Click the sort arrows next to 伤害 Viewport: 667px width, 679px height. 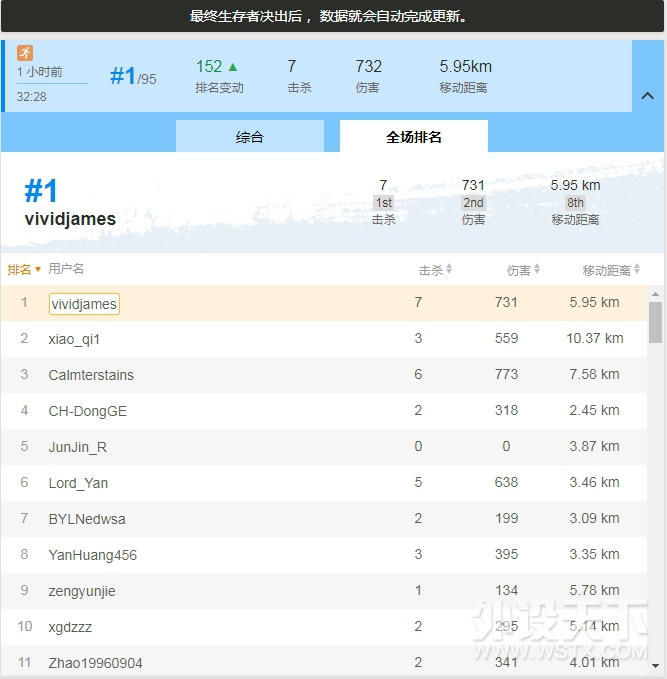click(537, 270)
